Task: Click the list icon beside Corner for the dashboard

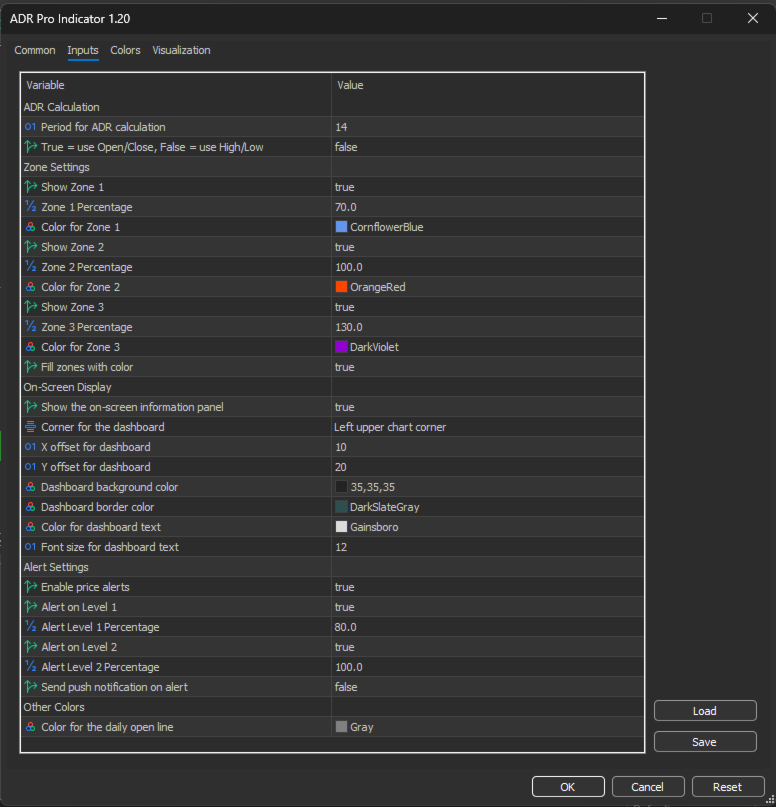Action: click(31, 427)
